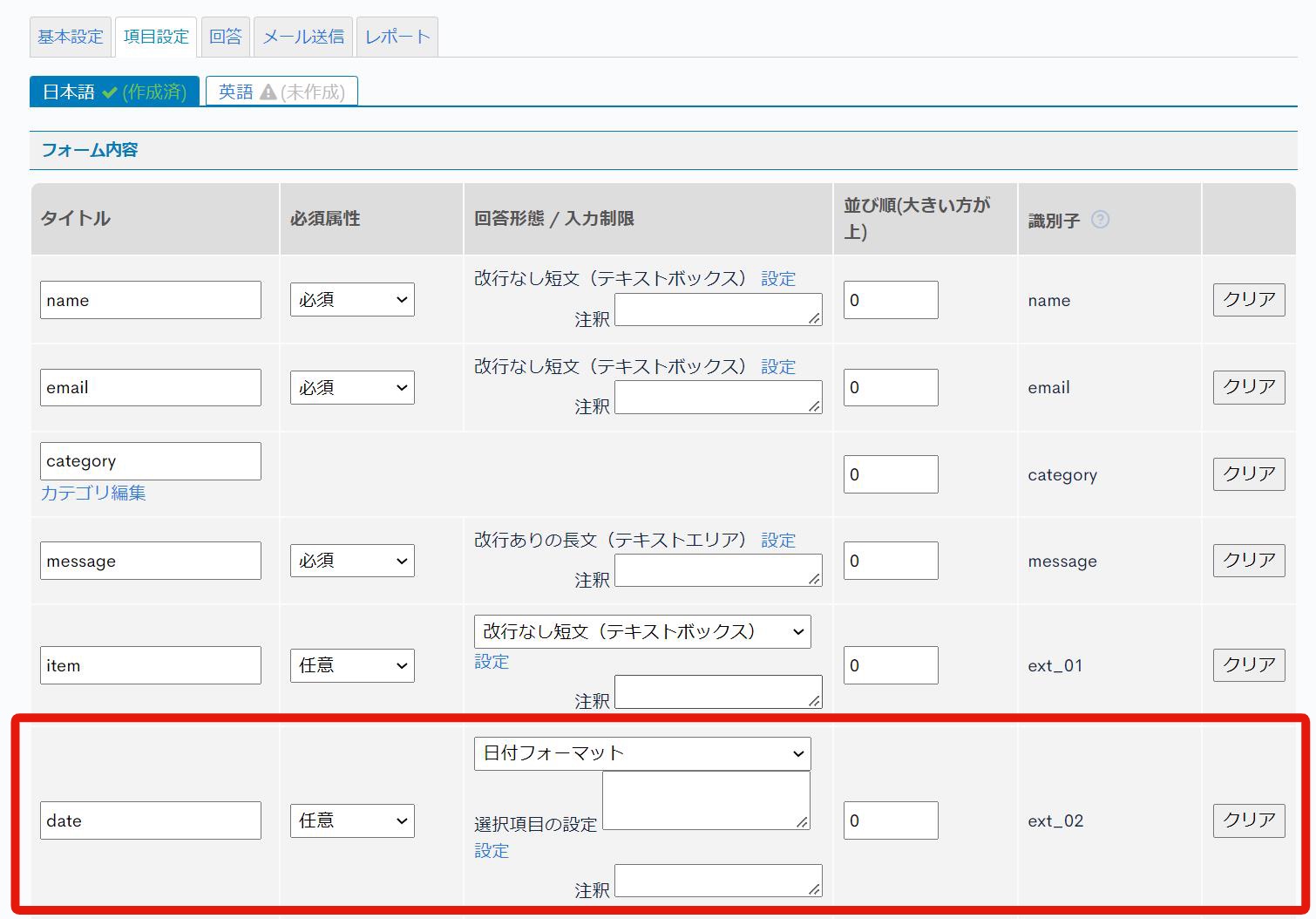Expand the 改行なし短文 answer type dropdown for item
The height and width of the screenshot is (919, 1316).
642,631
